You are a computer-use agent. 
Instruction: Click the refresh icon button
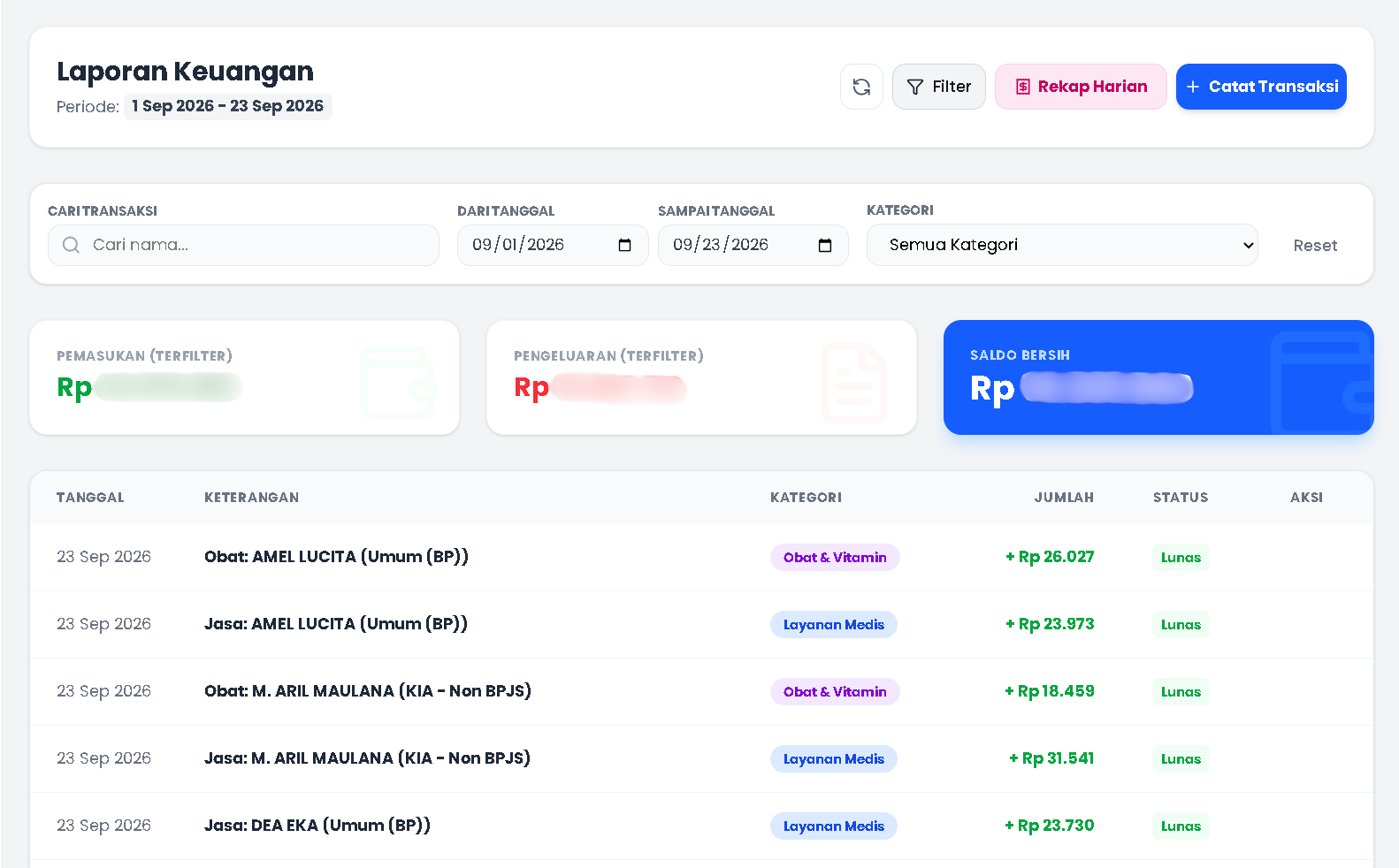pos(861,87)
